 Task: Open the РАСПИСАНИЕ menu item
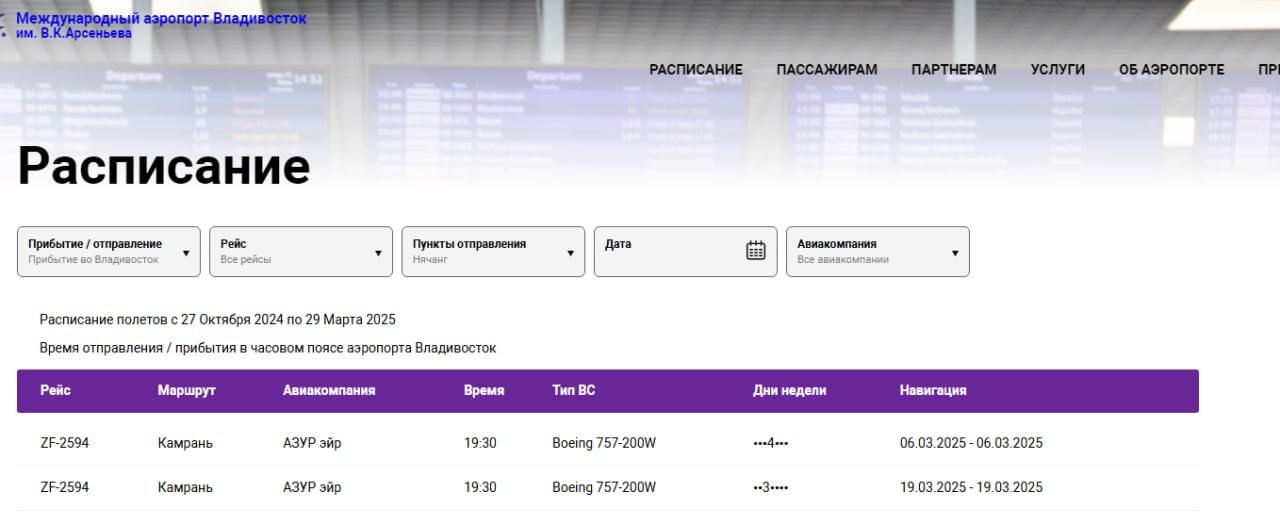[x=696, y=69]
